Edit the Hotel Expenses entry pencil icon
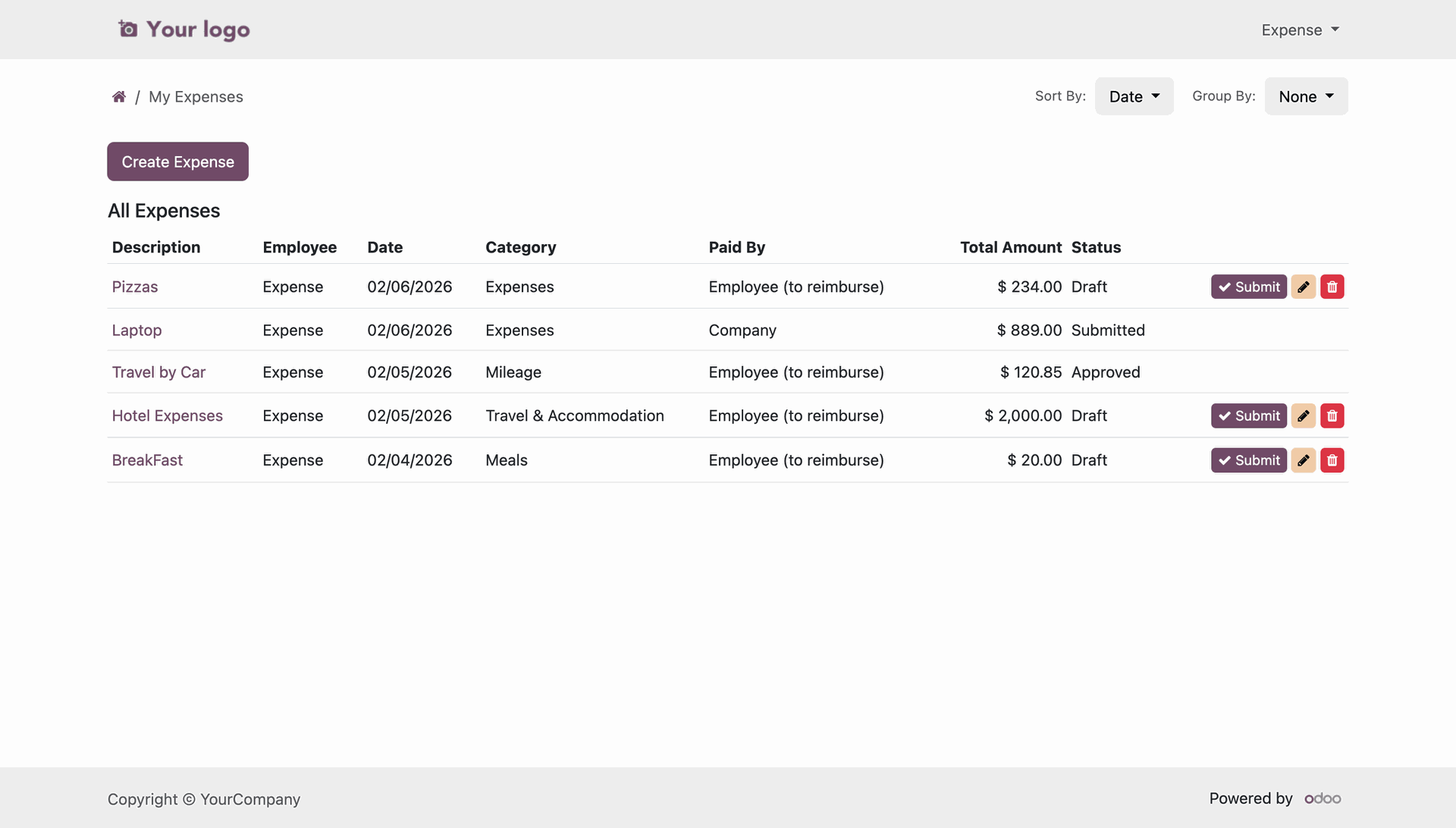Screen dimensions: 1456x828 (1304, 416)
